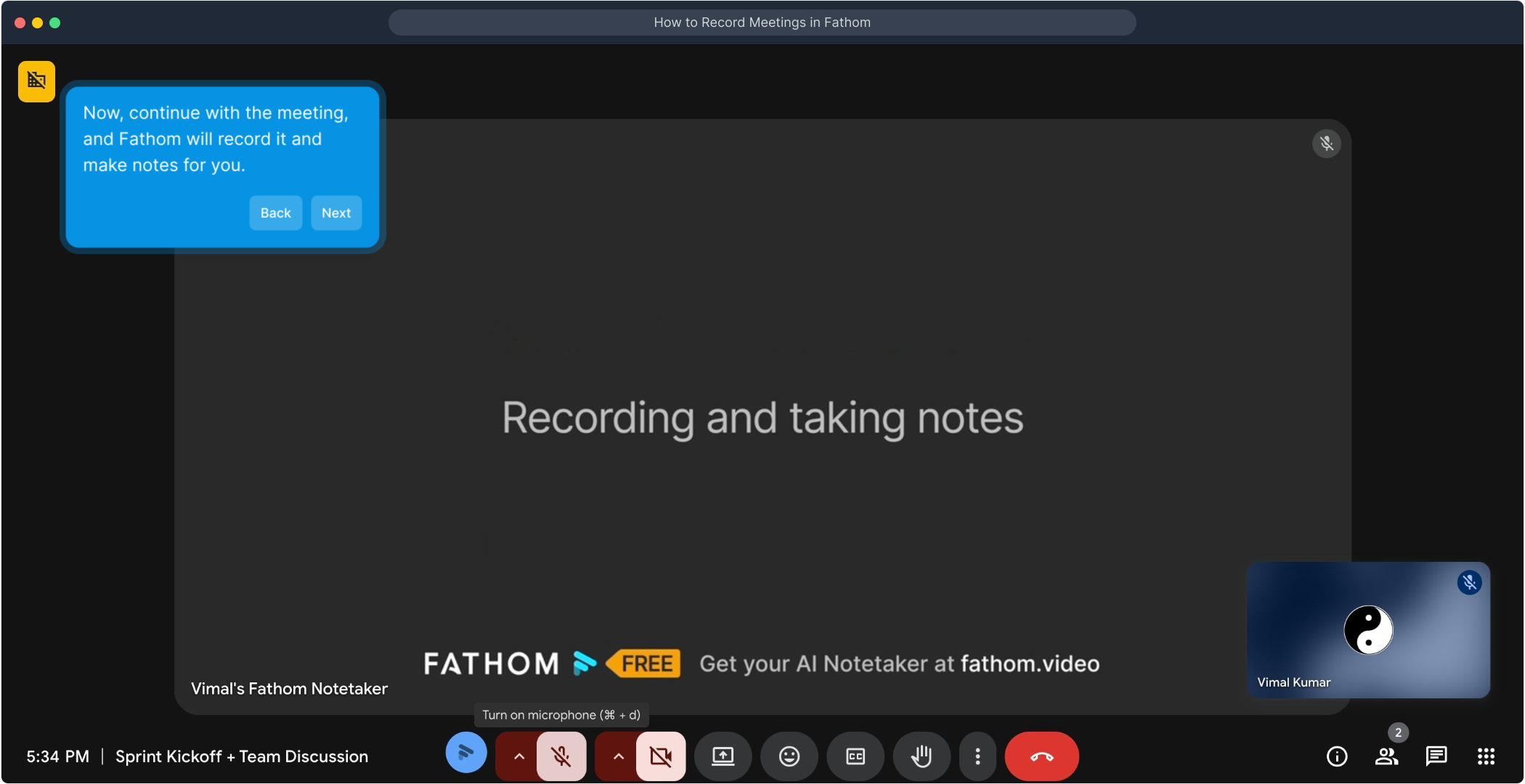
Task: Toggle closed captions
Action: 855,756
